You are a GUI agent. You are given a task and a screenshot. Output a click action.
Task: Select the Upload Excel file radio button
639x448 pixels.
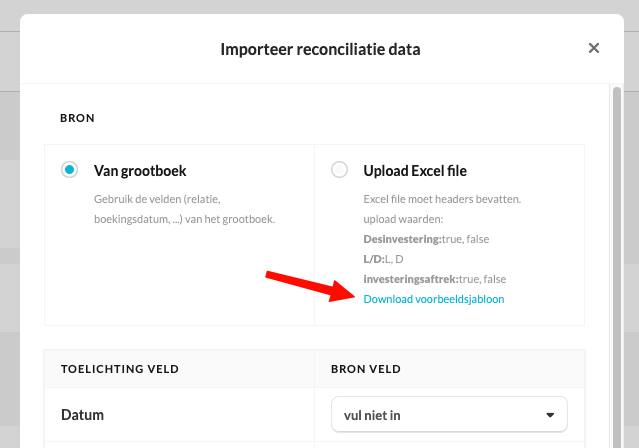339,170
